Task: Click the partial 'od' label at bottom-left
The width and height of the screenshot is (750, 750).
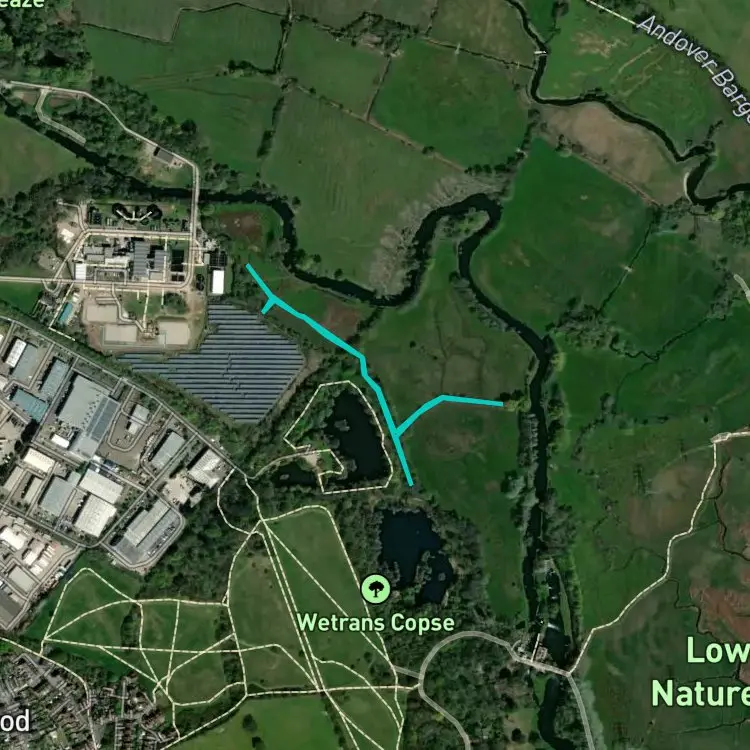Action: pyautogui.click(x=15, y=721)
